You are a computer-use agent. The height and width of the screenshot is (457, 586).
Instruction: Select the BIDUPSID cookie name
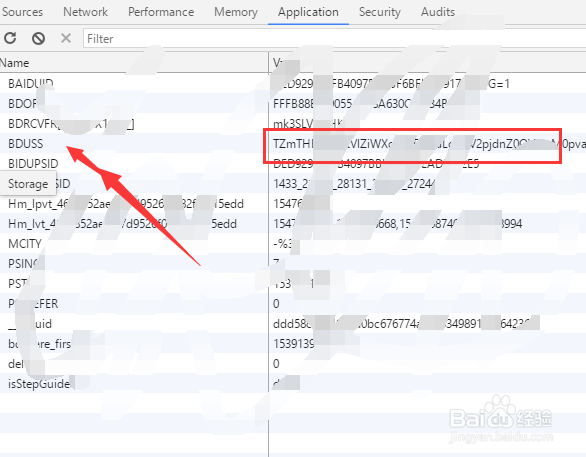coord(33,164)
